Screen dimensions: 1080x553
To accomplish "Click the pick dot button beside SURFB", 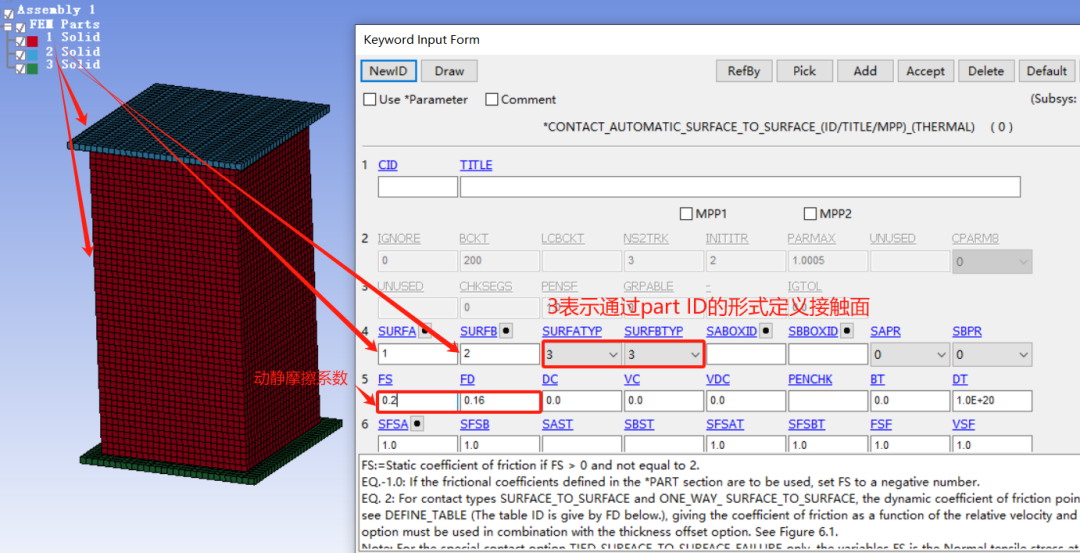I will pyautogui.click(x=506, y=331).
